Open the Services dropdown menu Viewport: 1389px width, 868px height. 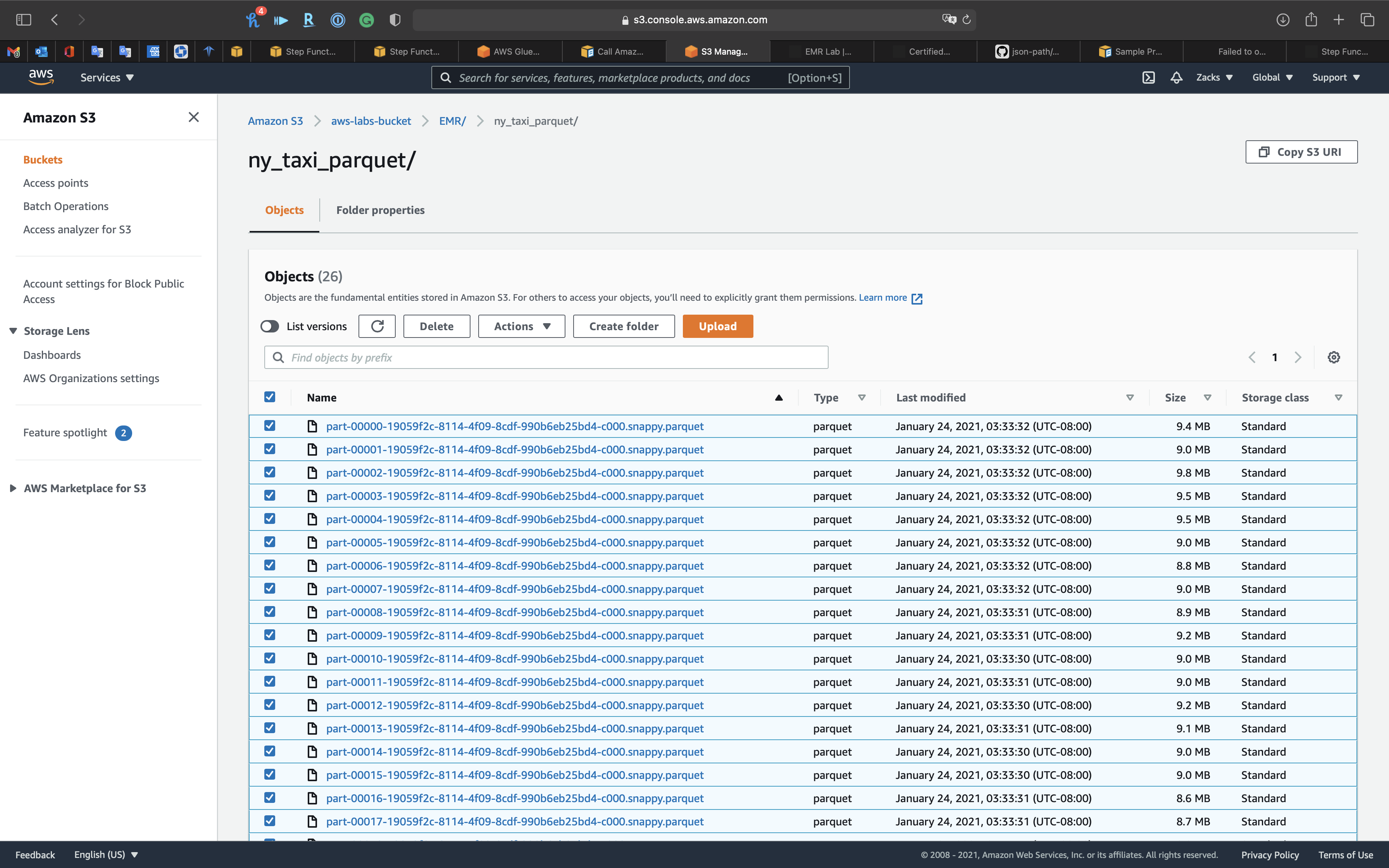pyautogui.click(x=107, y=77)
